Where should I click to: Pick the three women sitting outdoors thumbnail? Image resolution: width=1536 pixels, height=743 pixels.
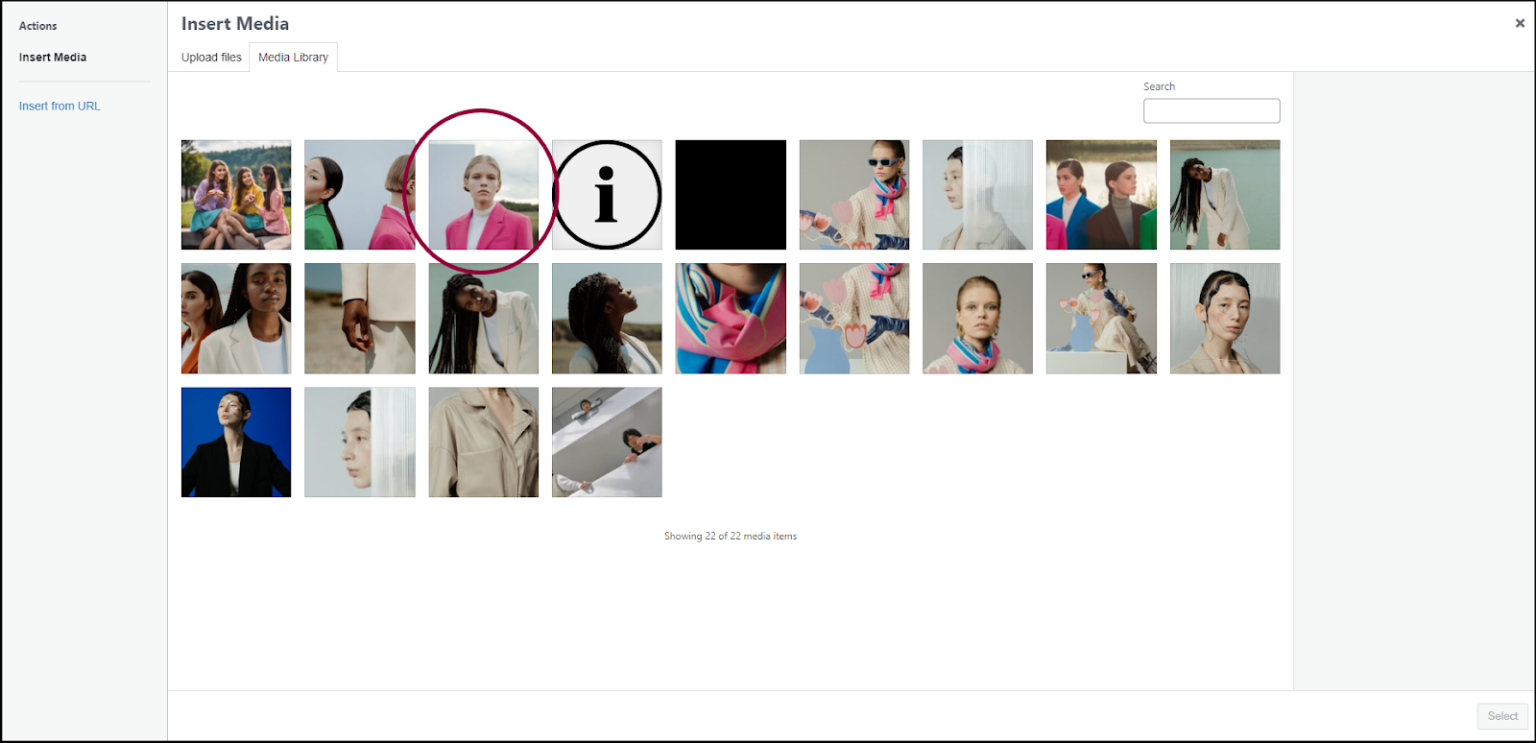click(236, 194)
